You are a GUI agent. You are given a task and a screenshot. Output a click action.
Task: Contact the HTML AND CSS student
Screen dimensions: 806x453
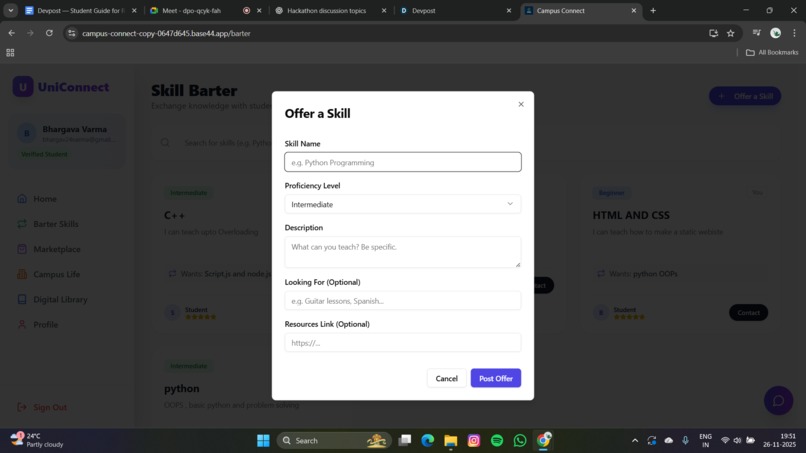click(748, 313)
